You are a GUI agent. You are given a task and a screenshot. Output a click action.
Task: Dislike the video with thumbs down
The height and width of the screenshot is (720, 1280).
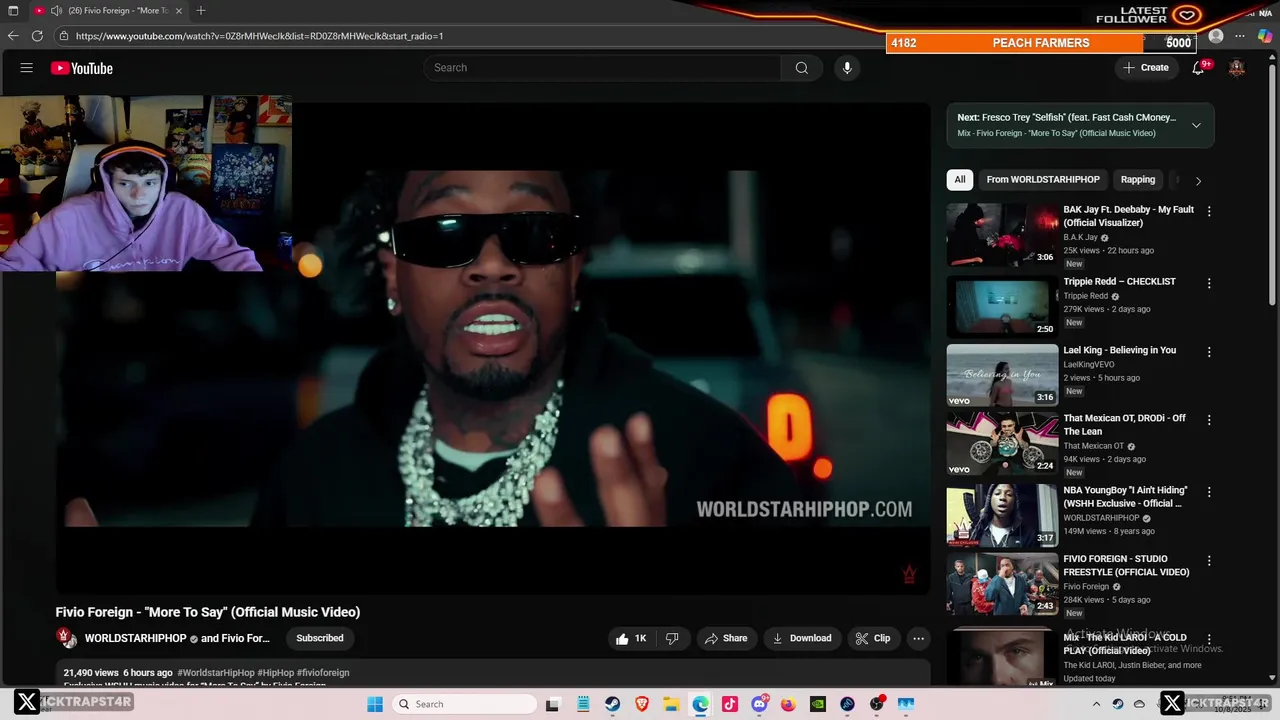point(672,638)
